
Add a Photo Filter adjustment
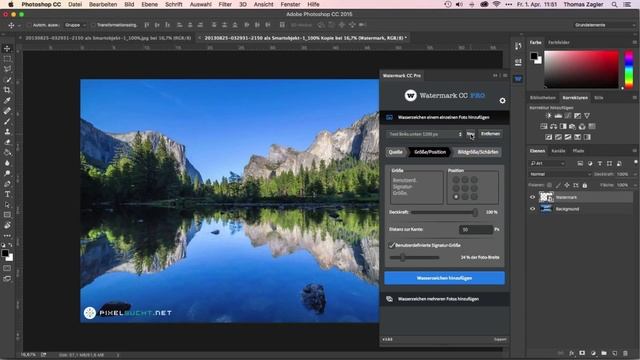[x=573, y=127]
